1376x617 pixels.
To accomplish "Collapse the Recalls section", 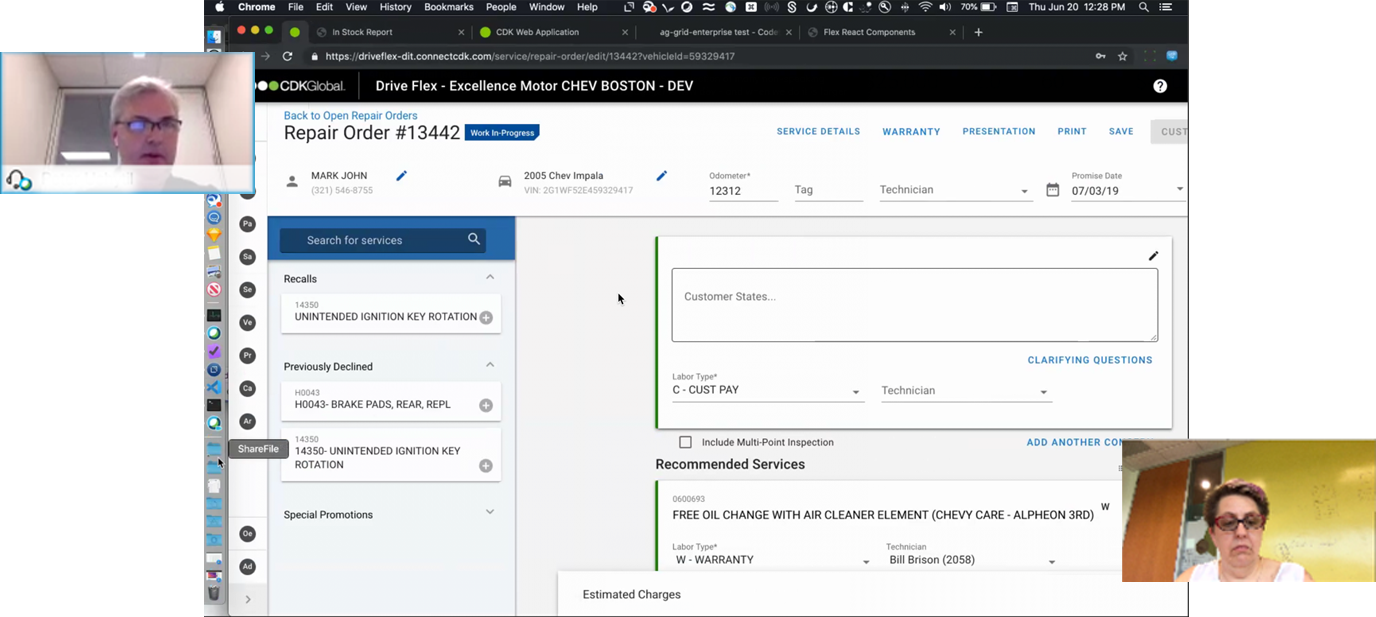I will (490, 278).
